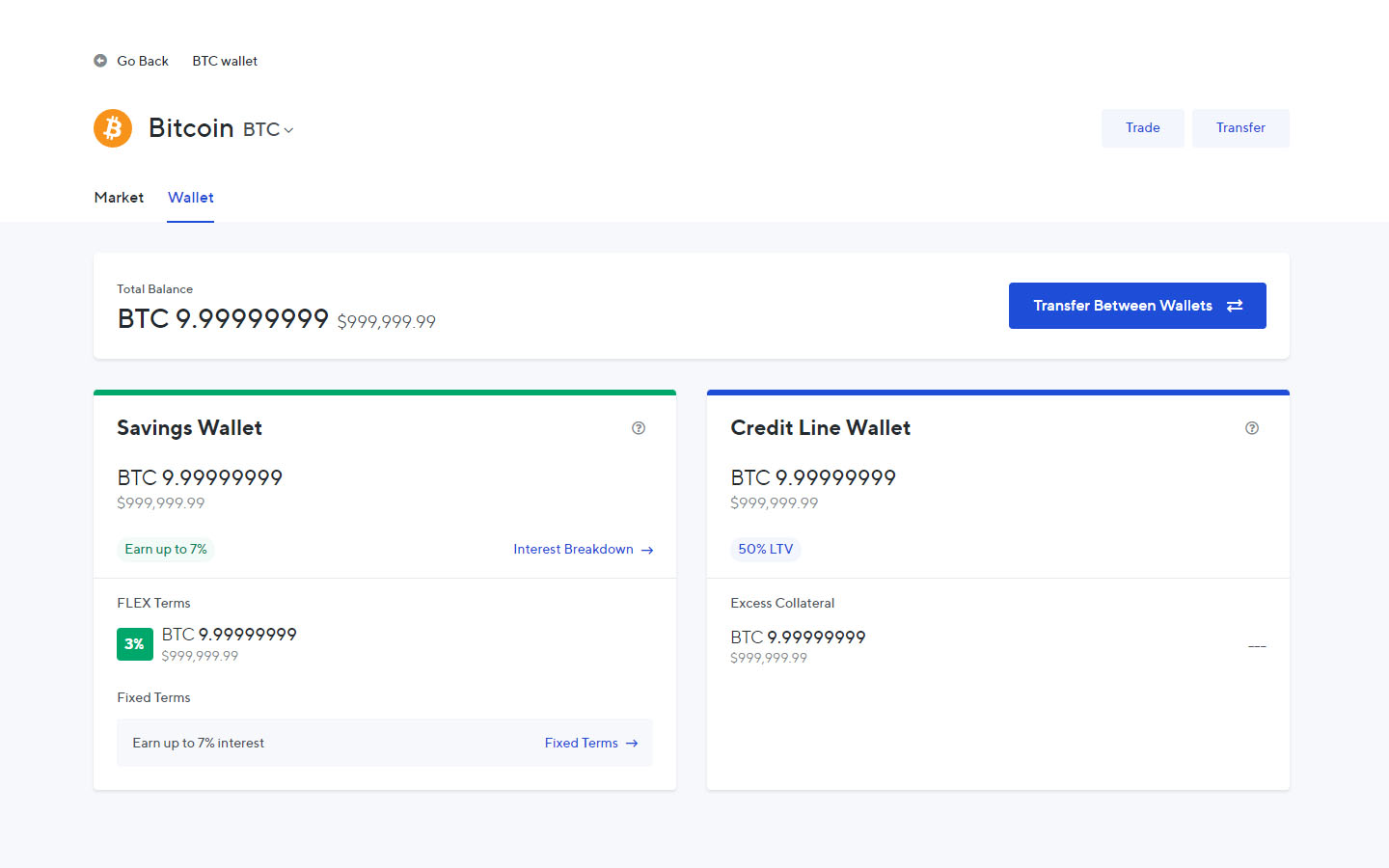Click Transfer Between Wallets button label
1389x868 pixels.
(1123, 306)
